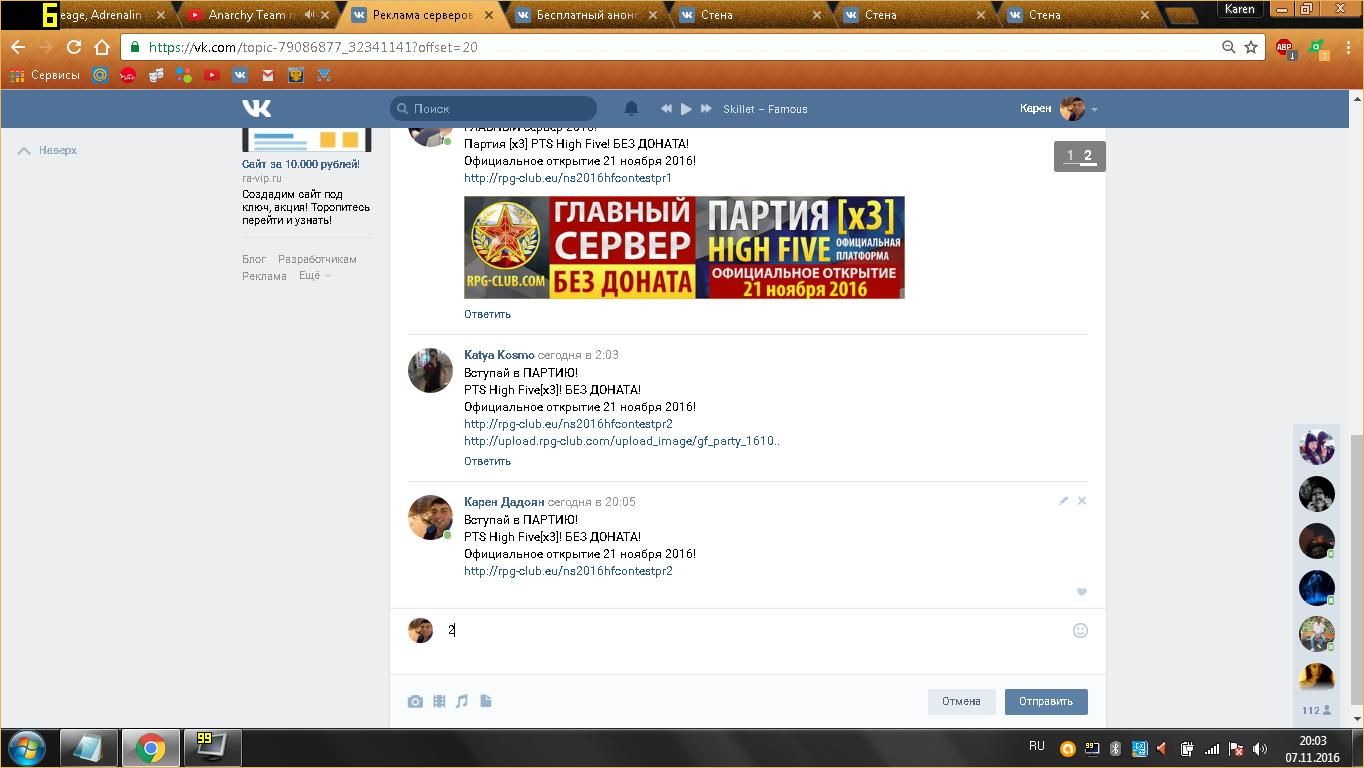Expand the Ещё footer menu

(314, 276)
